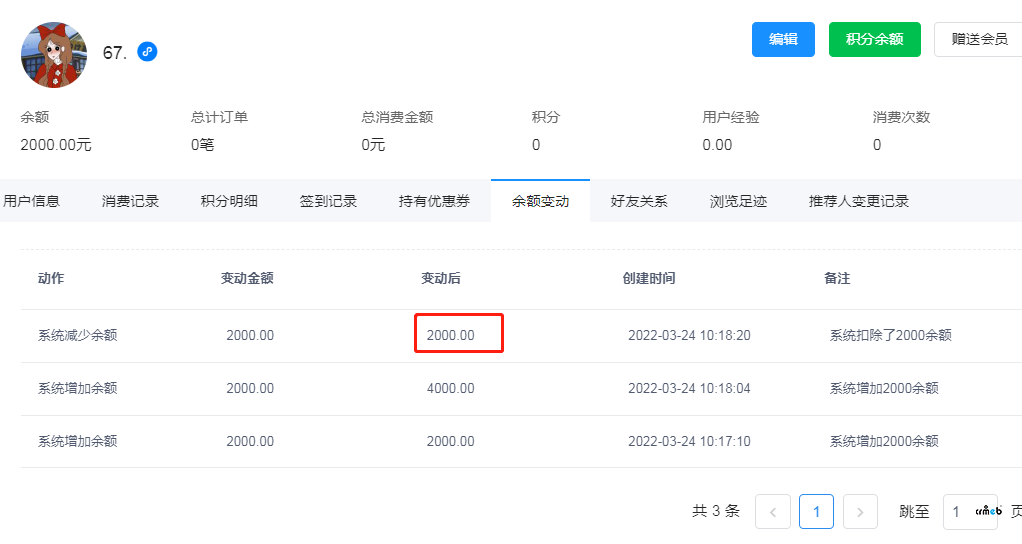
Task: Click the 4000.00 balance-after value
Action: pyautogui.click(x=450, y=388)
